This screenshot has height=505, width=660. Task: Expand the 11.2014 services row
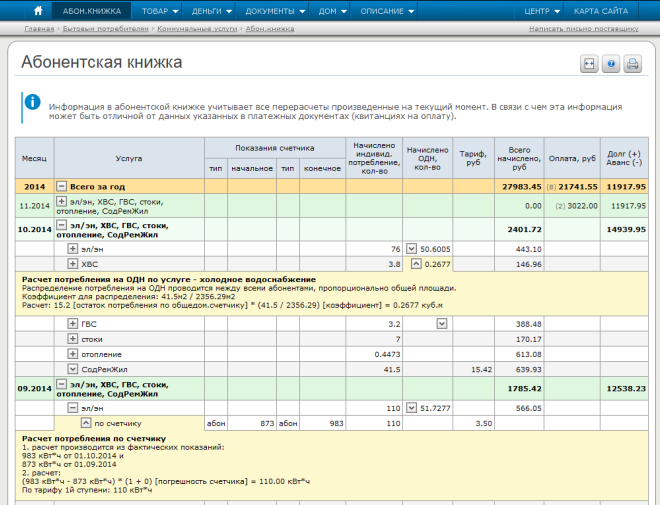tap(61, 201)
